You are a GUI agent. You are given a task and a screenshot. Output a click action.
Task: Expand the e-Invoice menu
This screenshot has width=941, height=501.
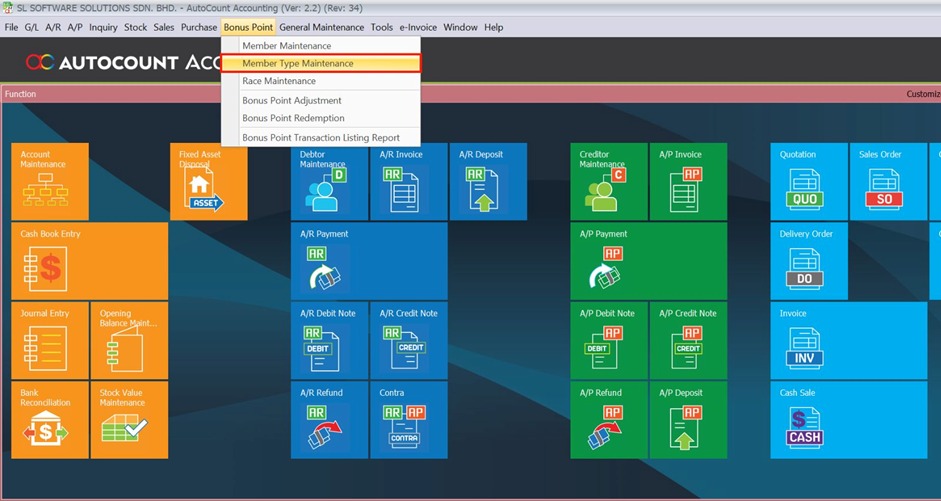coord(418,27)
